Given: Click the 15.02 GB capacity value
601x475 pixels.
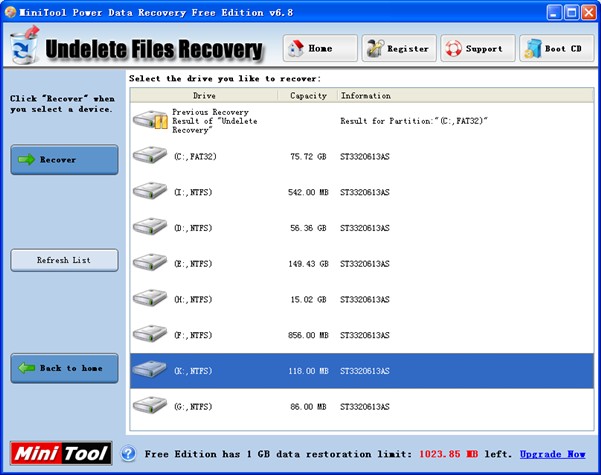Looking at the screenshot, I should point(308,299).
